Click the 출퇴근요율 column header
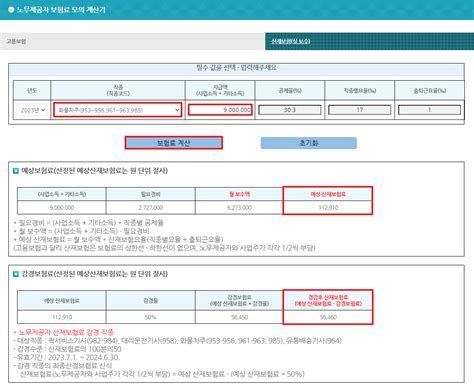The image size is (474, 386). pyautogui.click(x=429, y=90)
